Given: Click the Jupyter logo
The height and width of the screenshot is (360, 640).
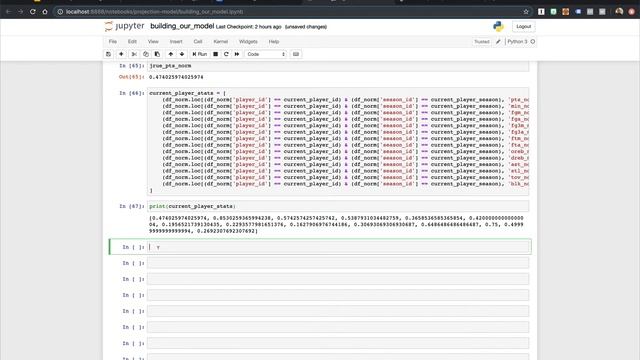Looking at the screenshot, I should [124, 26].
